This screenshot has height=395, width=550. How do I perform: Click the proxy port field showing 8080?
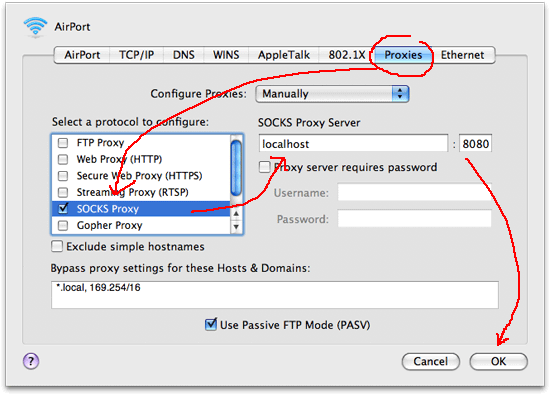475,143
